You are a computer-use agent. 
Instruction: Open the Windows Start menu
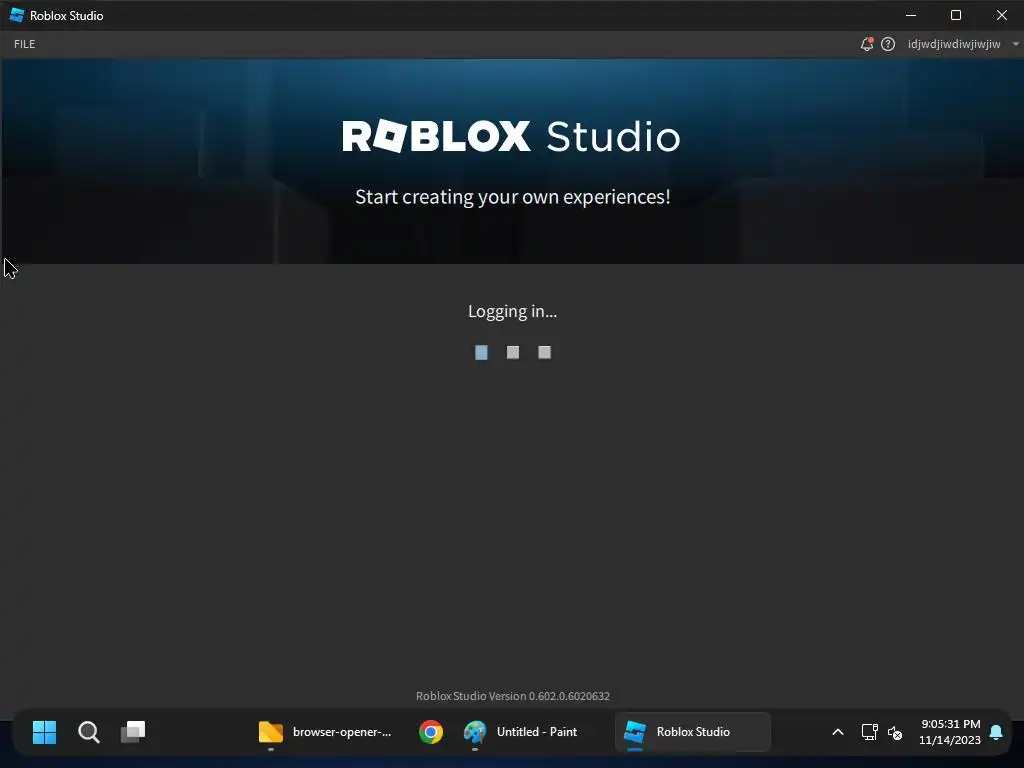(x=44, y=732)
